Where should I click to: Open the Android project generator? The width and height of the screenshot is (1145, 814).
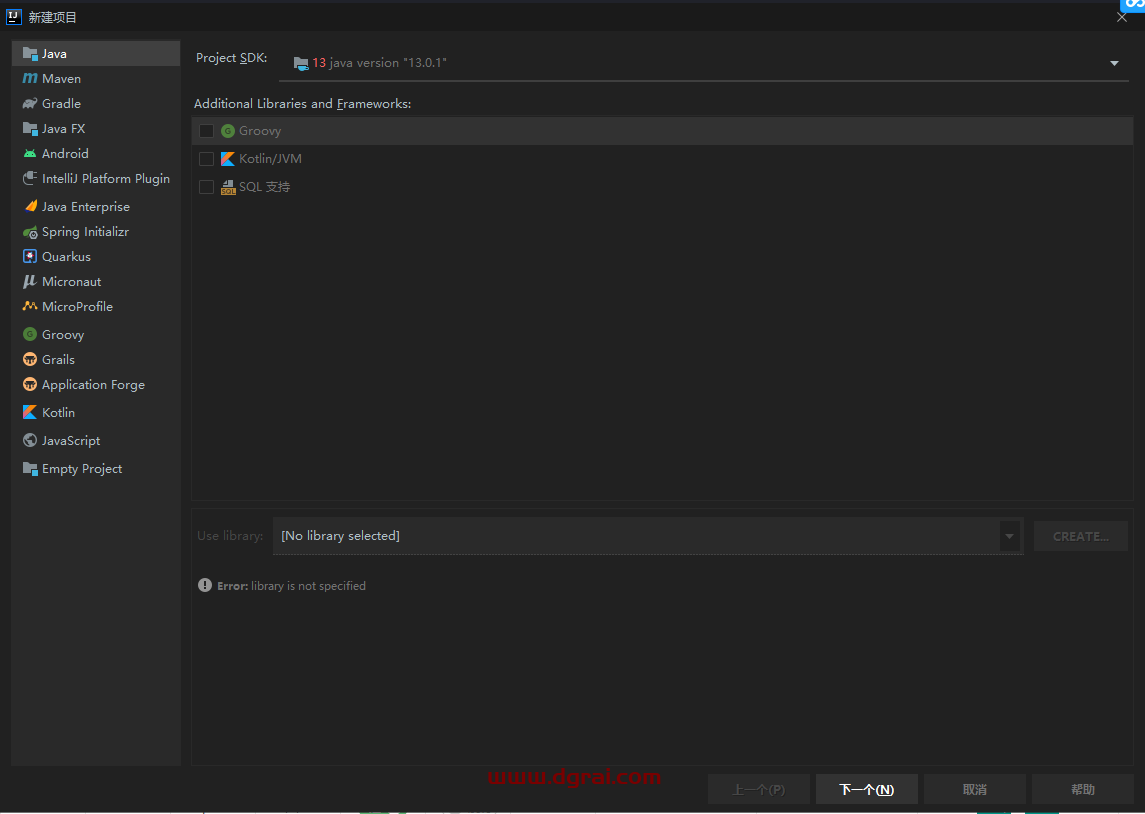[31, 153]
